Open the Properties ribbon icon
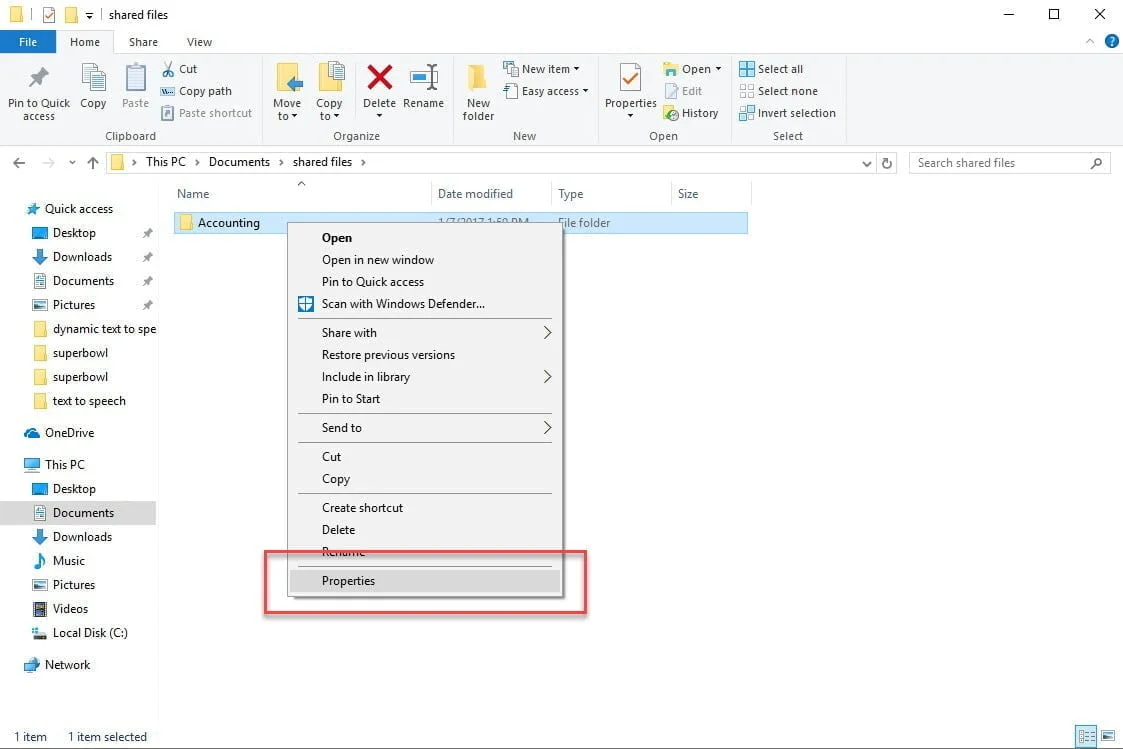The width and height of the screenshot is (1123, 749). (x=629, y=90)
